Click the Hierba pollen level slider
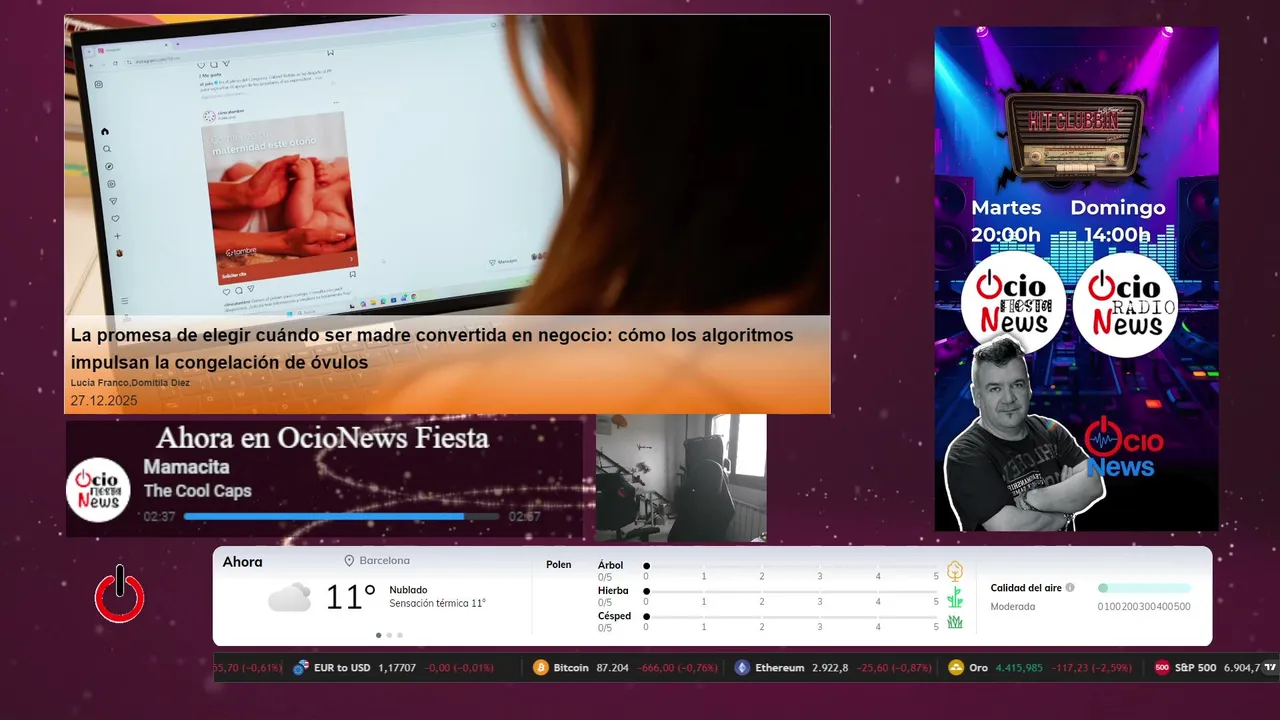The width and height of the screenshot is (1280, 720). coord(792,592)
